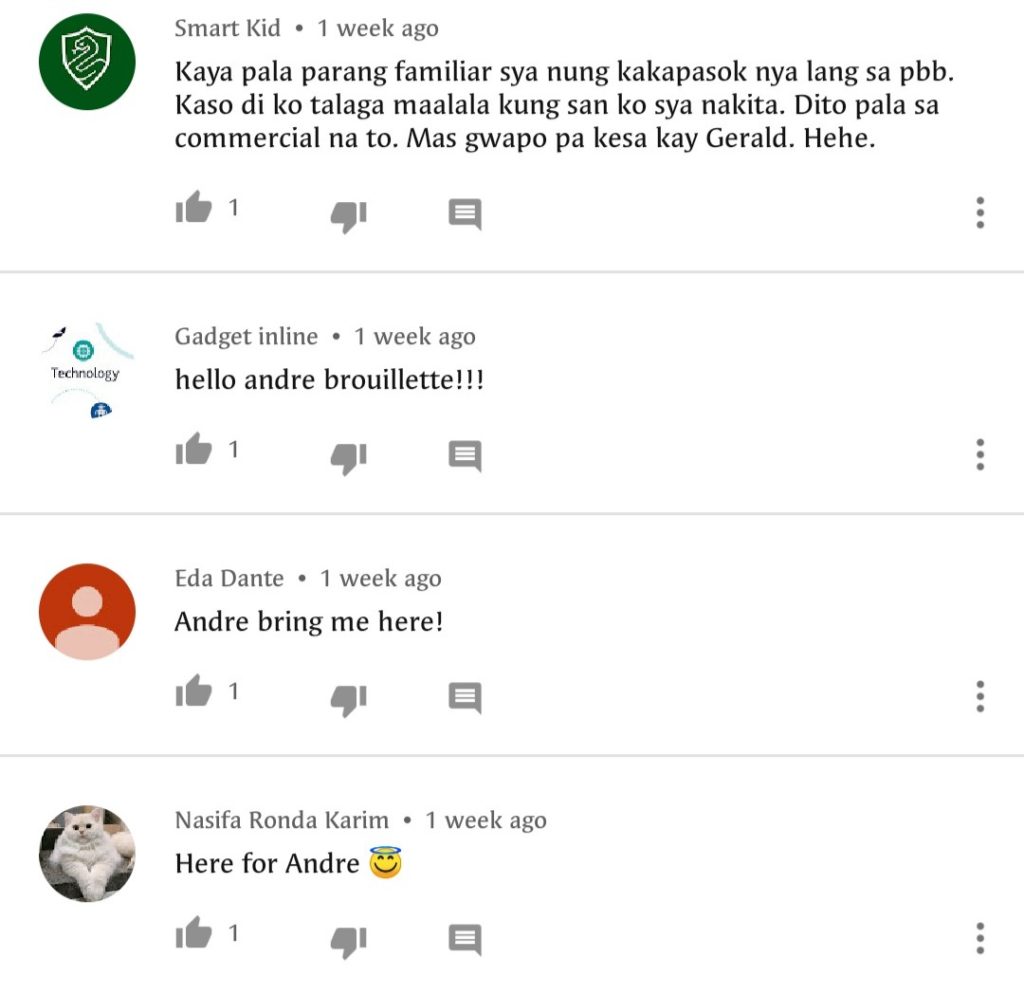Image resolution: width=1024 pixels, height=995 pixels.
Task: Open more options for Nasifa Ronda Karim comment
Action: (980, 938)
